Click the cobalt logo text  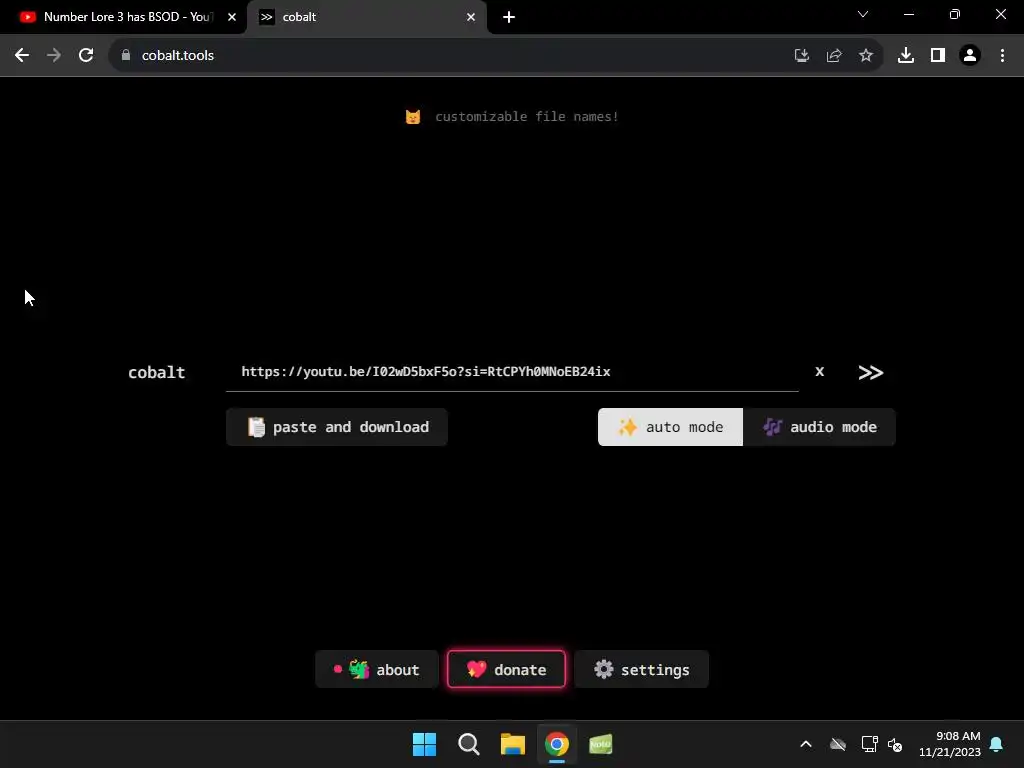pyautogui.click(x=157, y=372)
